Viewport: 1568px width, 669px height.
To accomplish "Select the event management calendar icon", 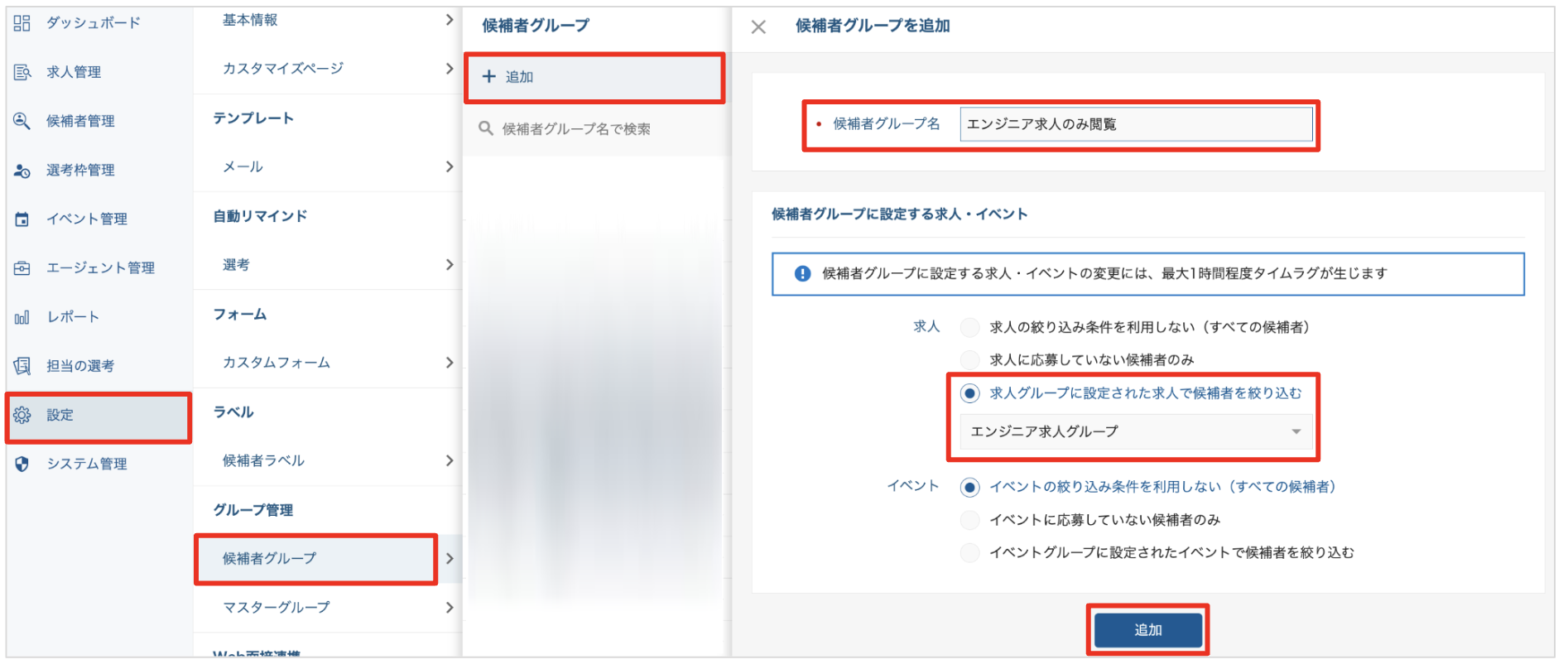I will (22, 219).
